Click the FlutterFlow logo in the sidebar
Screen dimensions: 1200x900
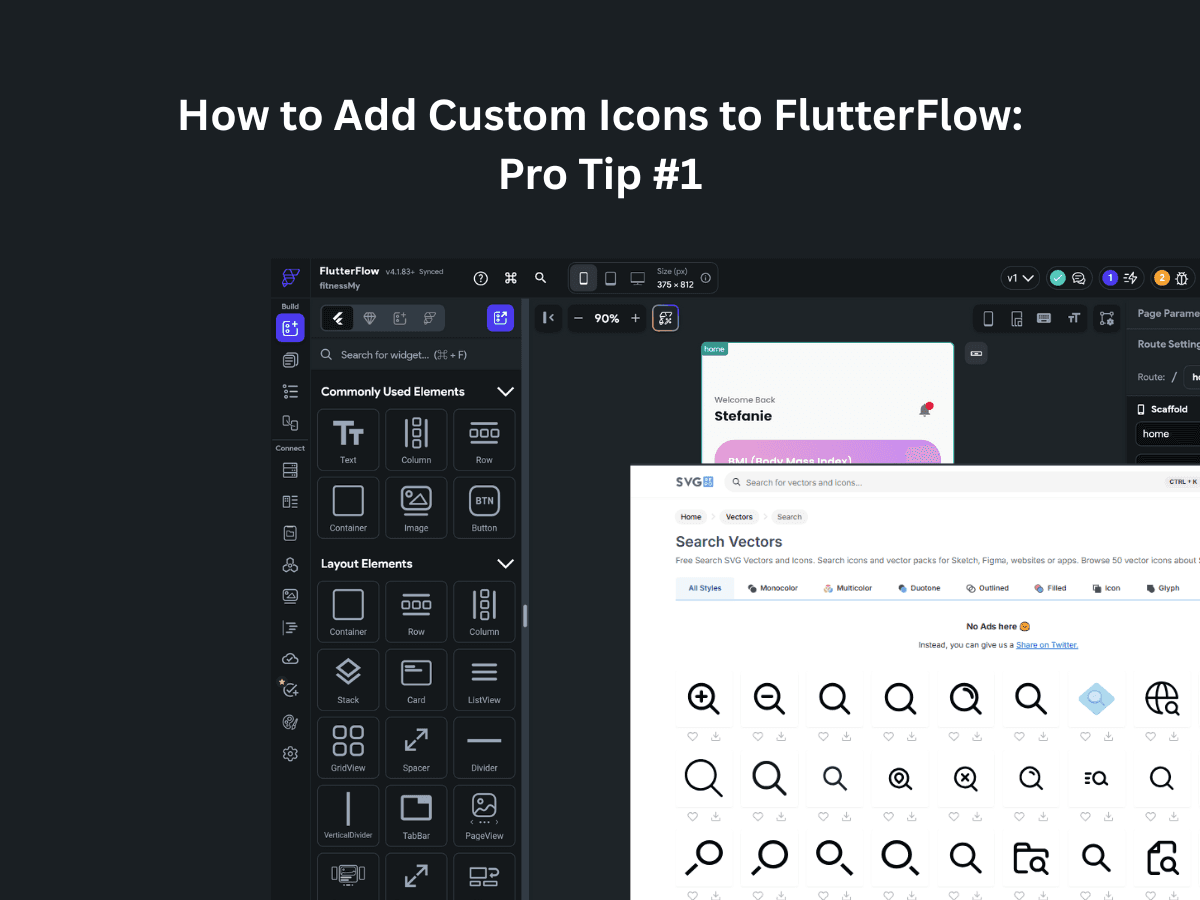[290, 277]
